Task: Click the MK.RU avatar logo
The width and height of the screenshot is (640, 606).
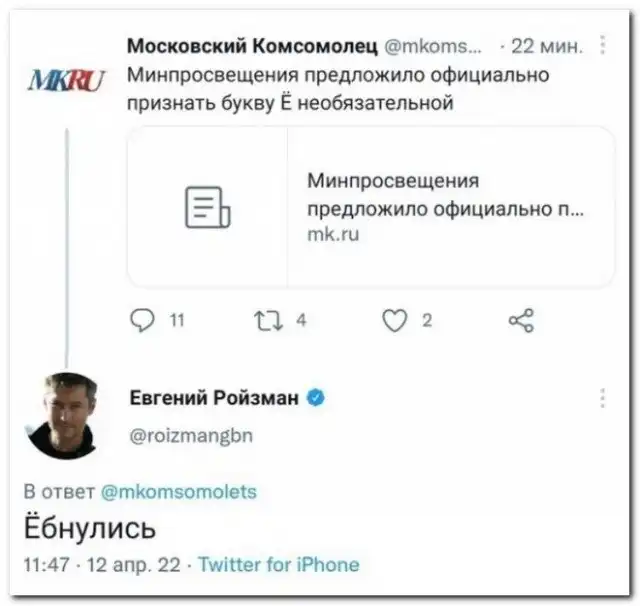Action: click(66, 78)
